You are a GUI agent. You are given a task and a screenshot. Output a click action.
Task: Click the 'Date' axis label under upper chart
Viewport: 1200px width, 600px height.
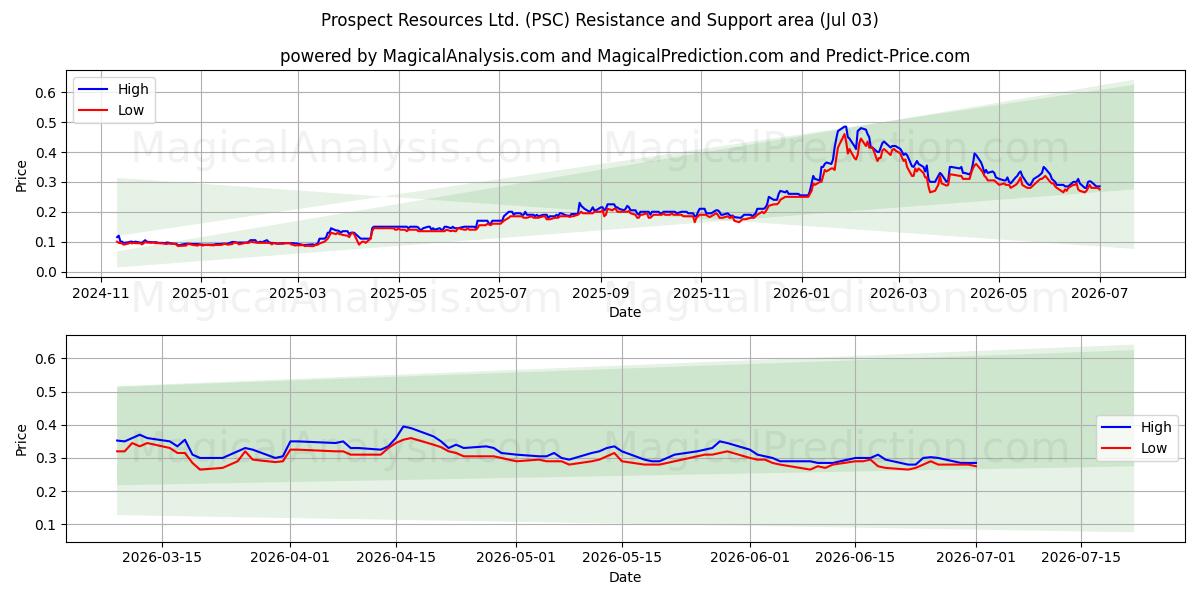click(625, 312)
